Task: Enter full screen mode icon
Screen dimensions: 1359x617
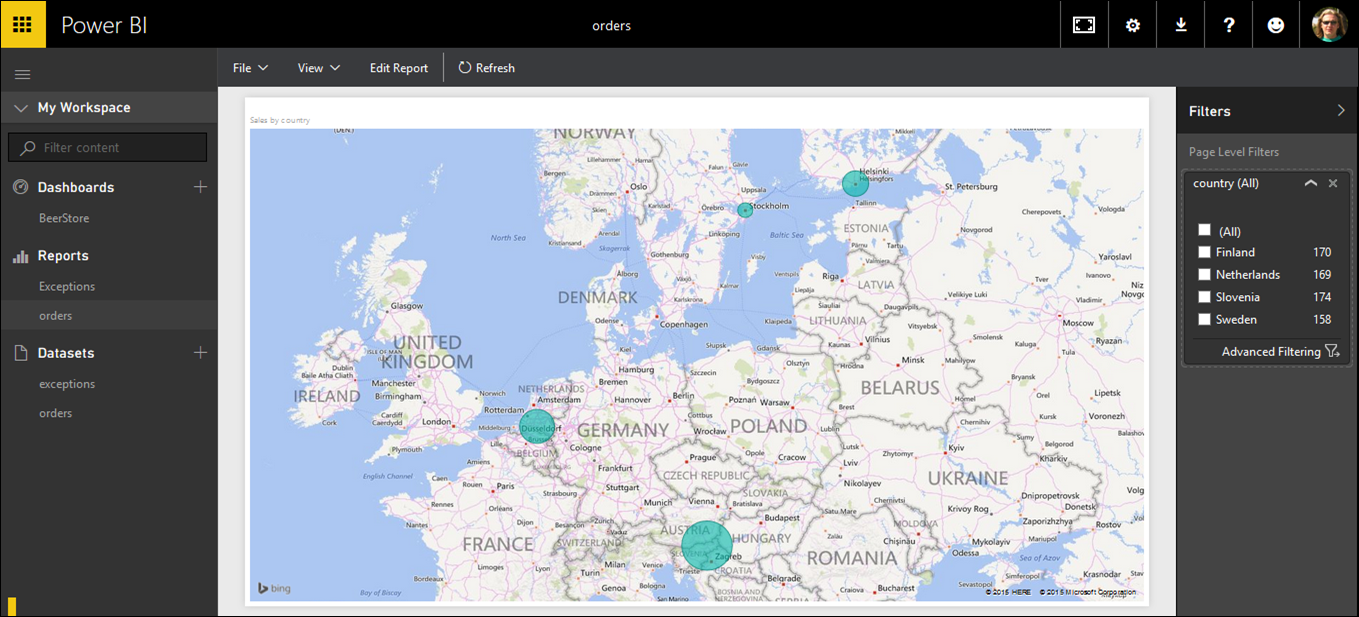Action: [x=1084, y=26]
